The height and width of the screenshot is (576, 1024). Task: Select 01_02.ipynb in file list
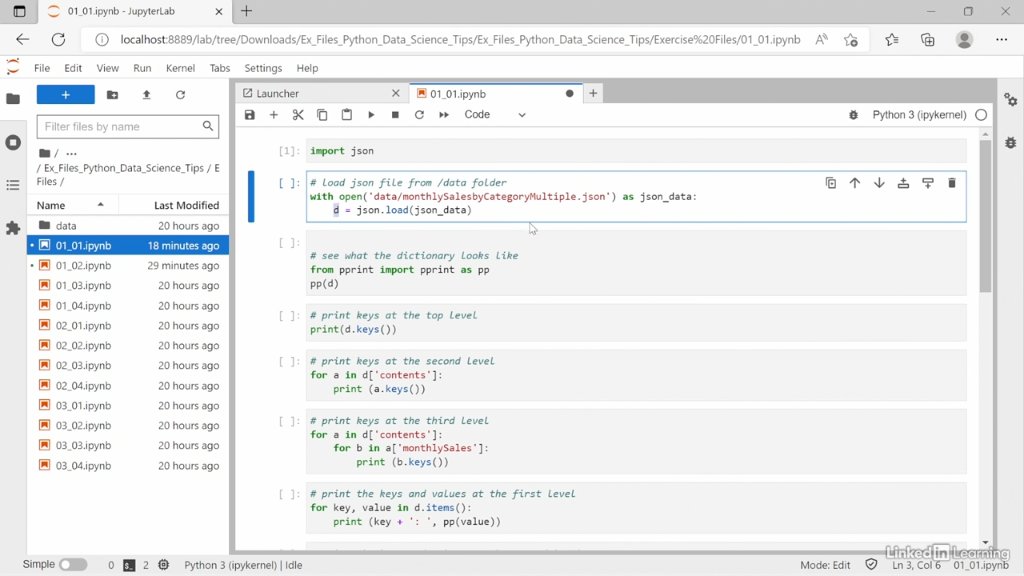click(x=128, y=265)
